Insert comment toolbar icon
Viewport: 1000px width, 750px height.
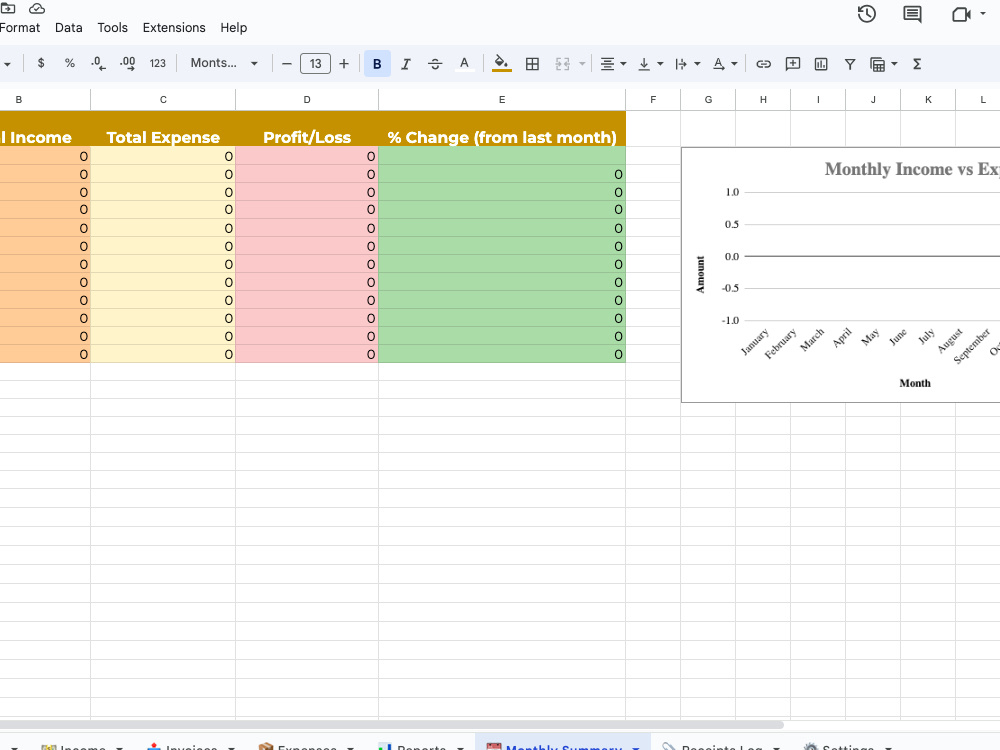[792, 64]
